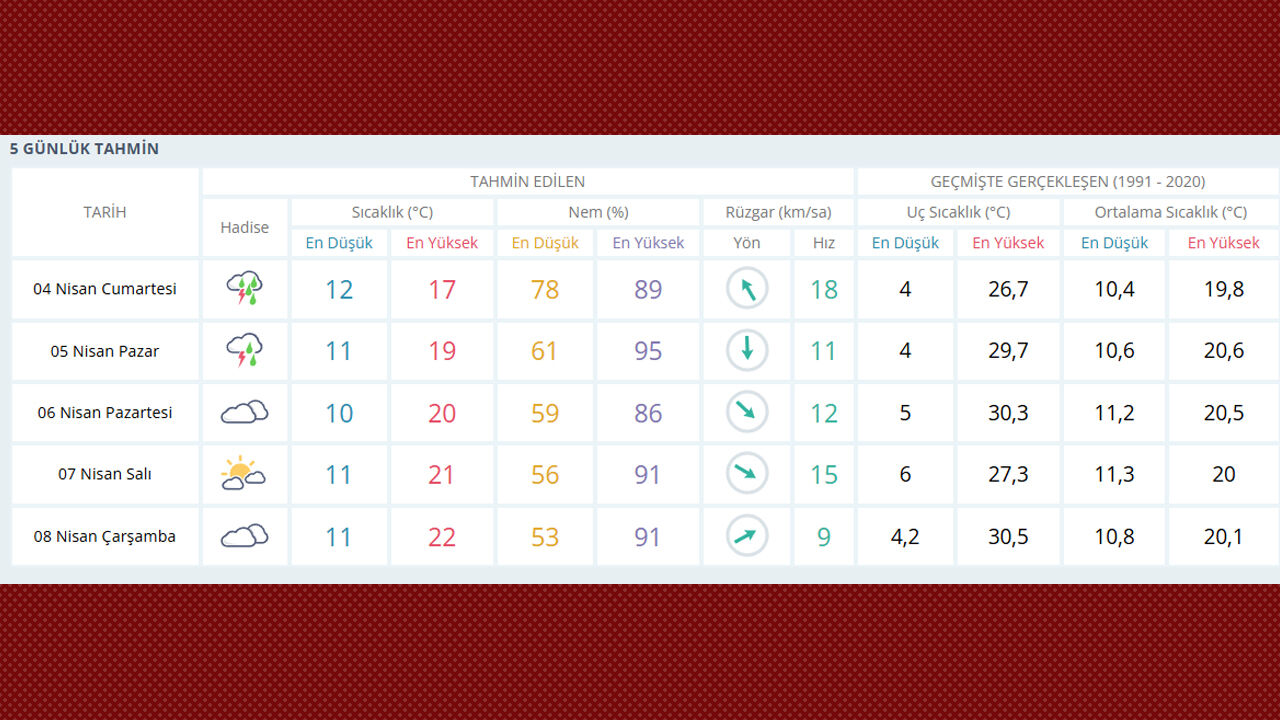
Task: Click the Hadise column header
Action: coord(245,227)
